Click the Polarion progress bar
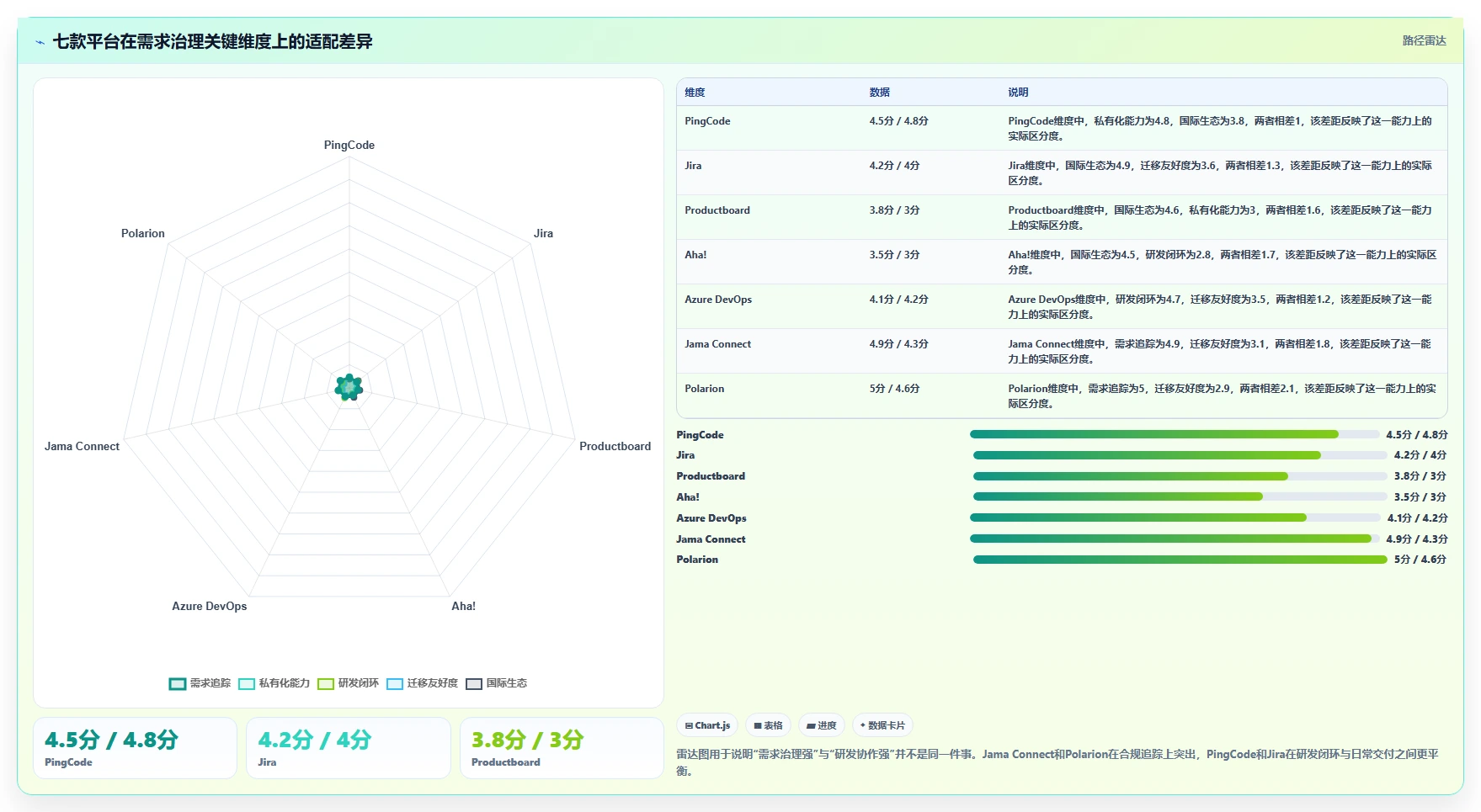The height and width of the screenshot is (812, 1481). pyautogui.click(x=1180, y=560)
